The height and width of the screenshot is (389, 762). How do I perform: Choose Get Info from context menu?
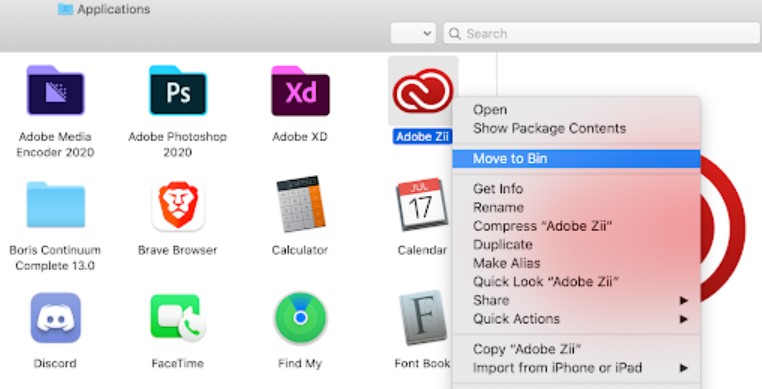[x=576, y=189]
